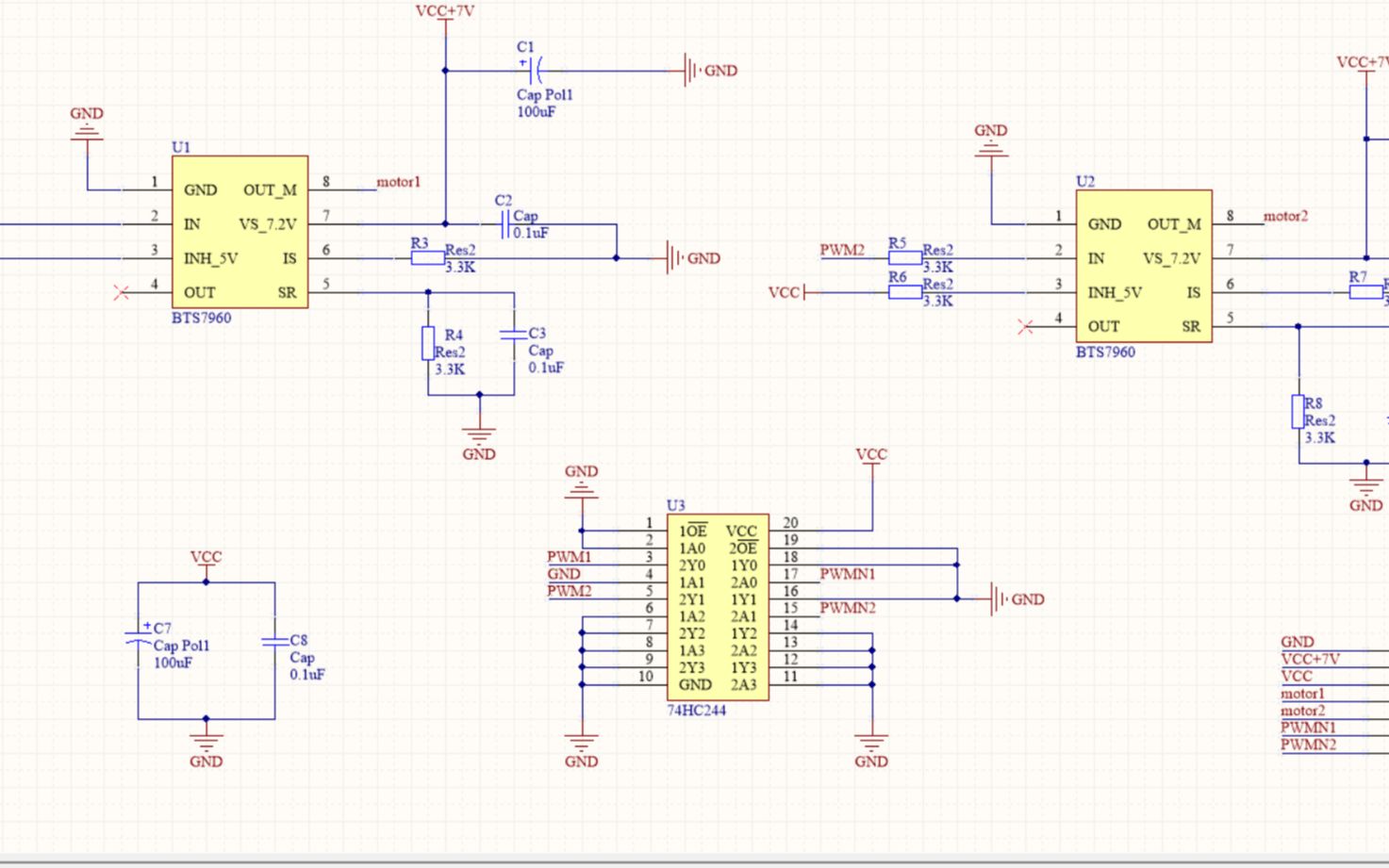Select GND symbol right of capacitor C1
The width and height of the screenshot is (1389, 868).
click(711, 71)
